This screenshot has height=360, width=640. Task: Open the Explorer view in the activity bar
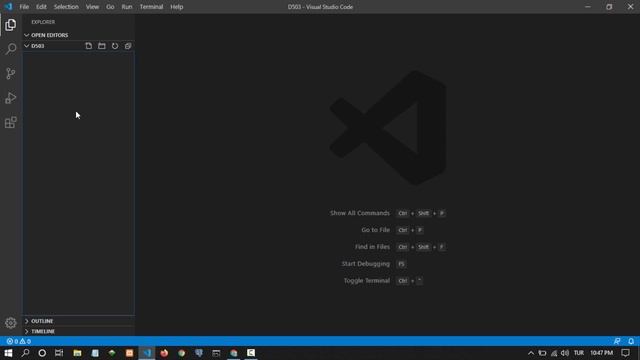[x=11, y=25]
